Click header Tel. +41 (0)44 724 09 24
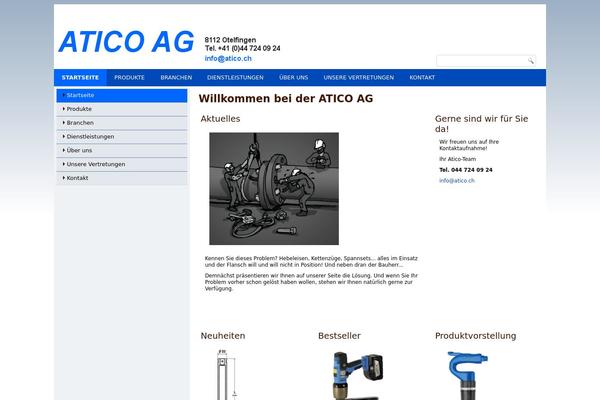 point(243,48)
